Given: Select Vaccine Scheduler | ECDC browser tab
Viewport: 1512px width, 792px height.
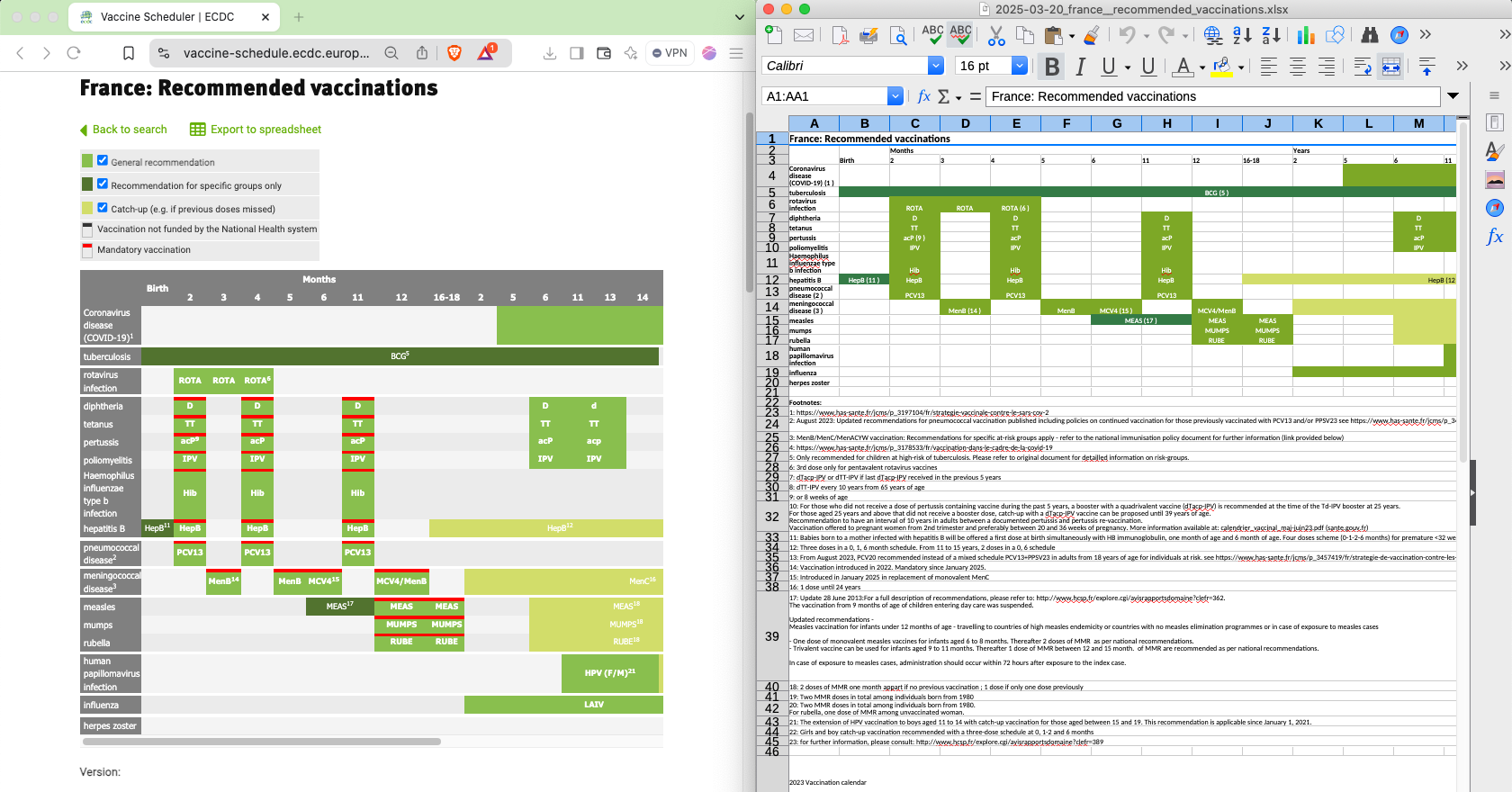Looking at the screenshot, I should (x=175, y=17).
